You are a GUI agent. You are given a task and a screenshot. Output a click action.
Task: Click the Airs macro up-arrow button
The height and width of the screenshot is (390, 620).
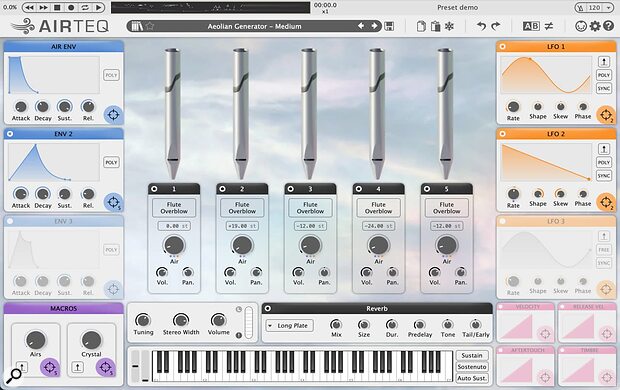[x=22, y=367]
